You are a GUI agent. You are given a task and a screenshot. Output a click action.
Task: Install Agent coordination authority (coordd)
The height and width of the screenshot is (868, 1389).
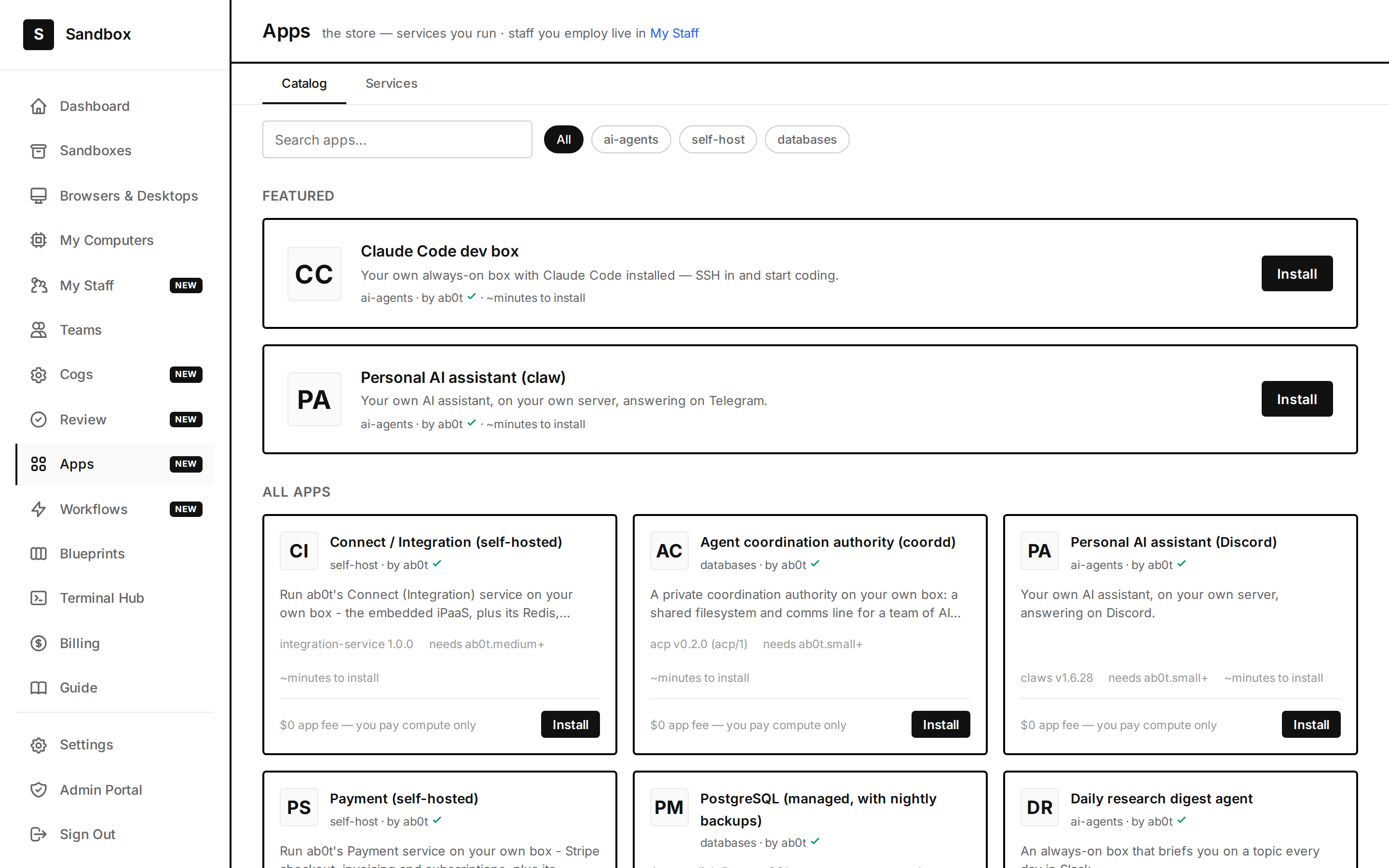pyautogui.click(x=941, y=724)
